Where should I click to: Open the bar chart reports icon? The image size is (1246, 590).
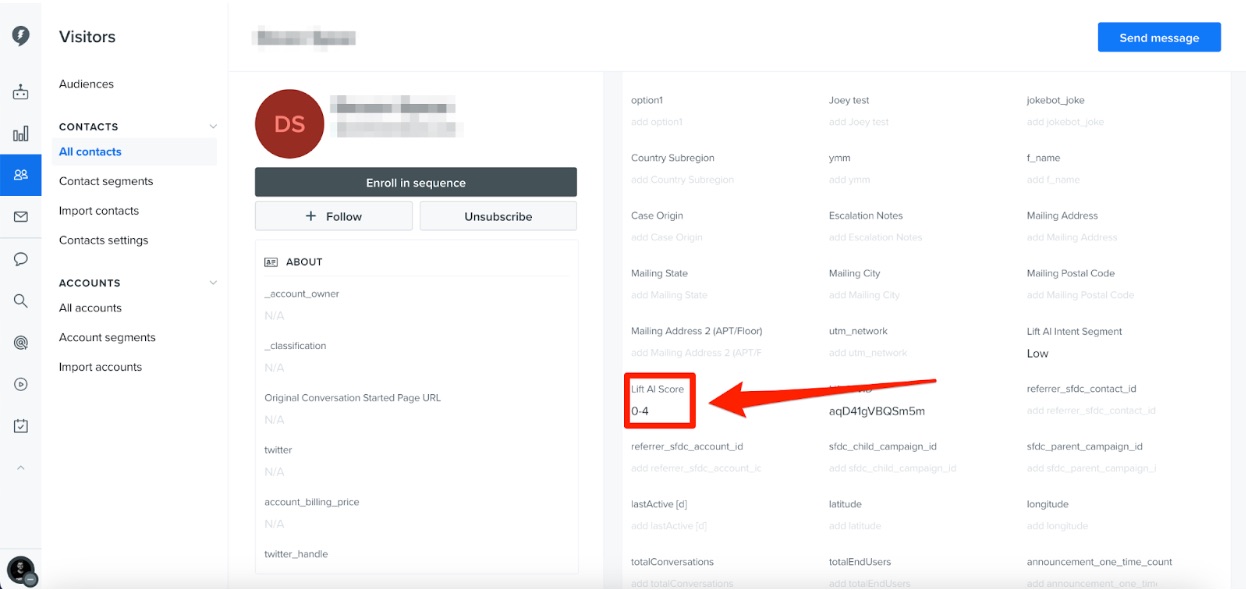(20, 134)
